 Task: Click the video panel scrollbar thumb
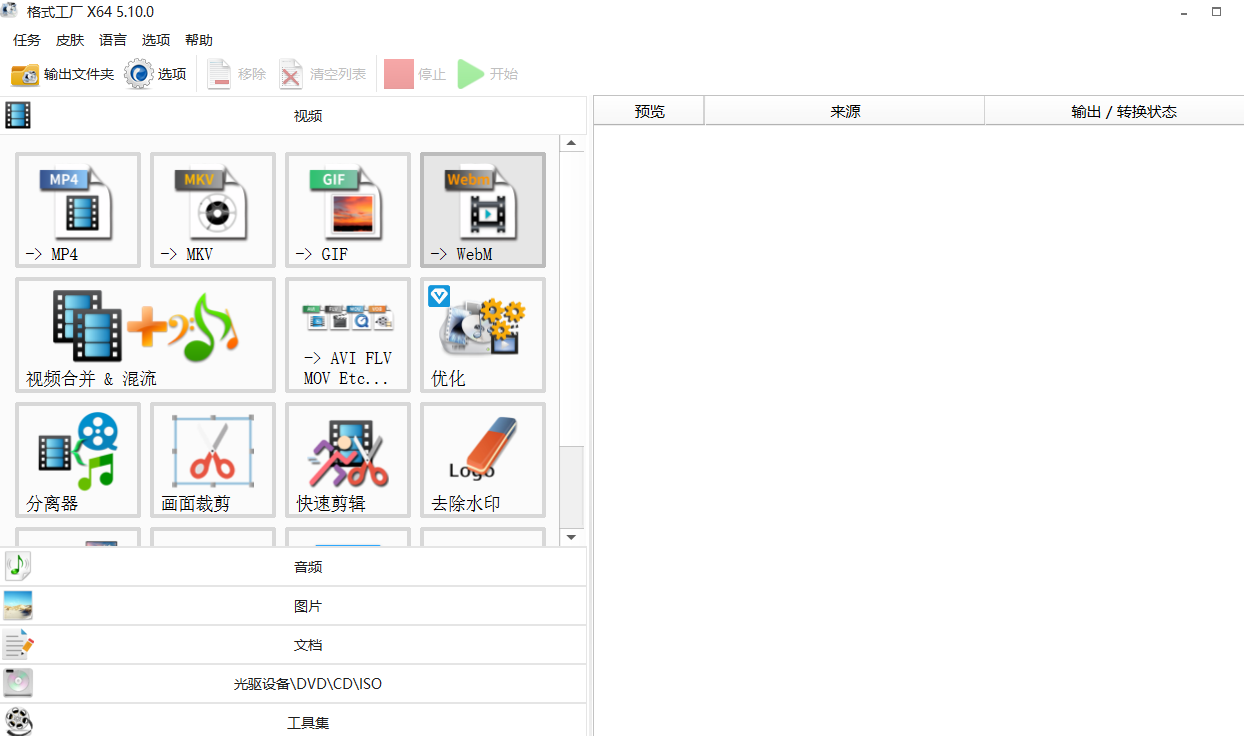tap(572, 486)
